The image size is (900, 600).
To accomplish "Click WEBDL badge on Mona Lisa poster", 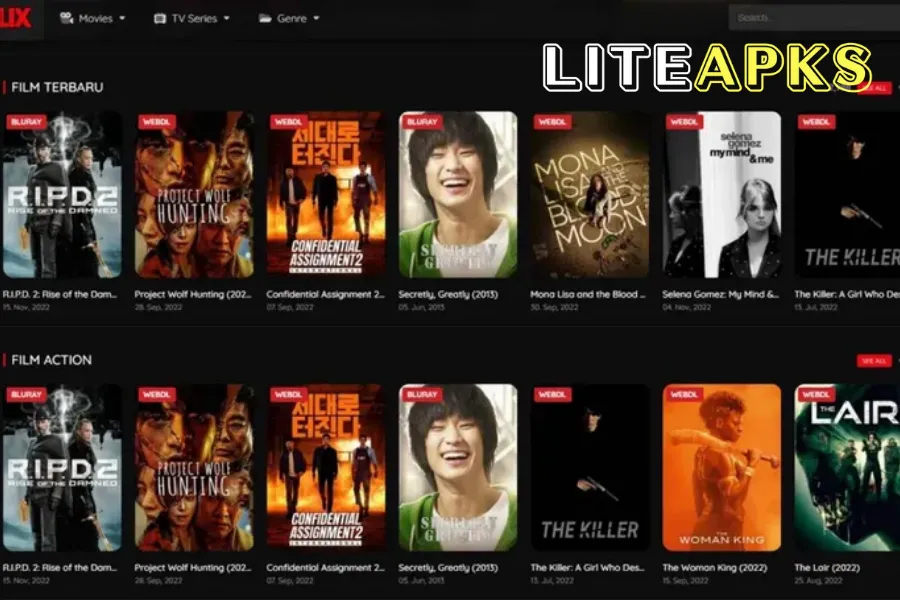I will 553,122.
